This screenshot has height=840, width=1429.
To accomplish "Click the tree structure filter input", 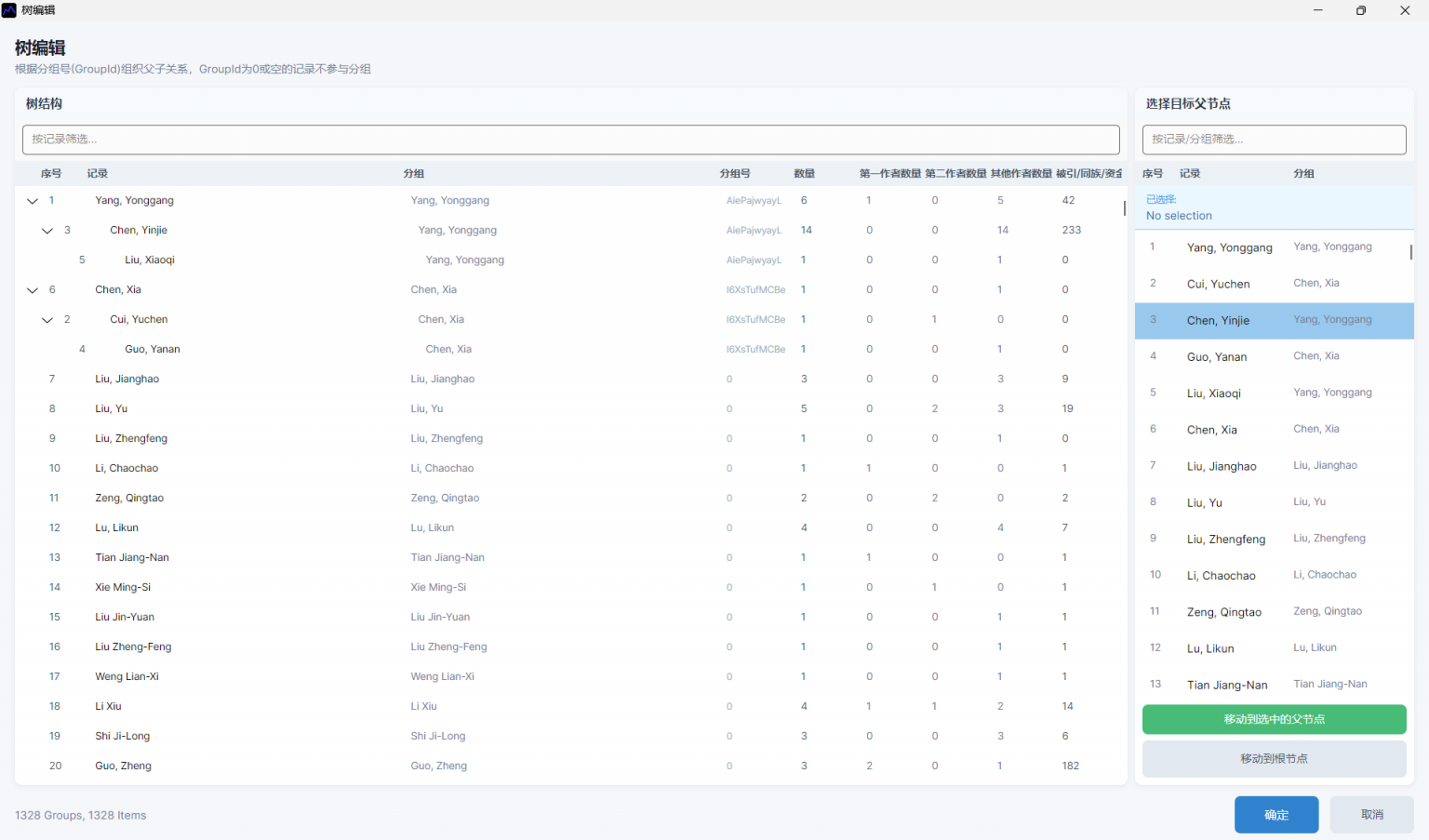I will [x=570, y=140].
